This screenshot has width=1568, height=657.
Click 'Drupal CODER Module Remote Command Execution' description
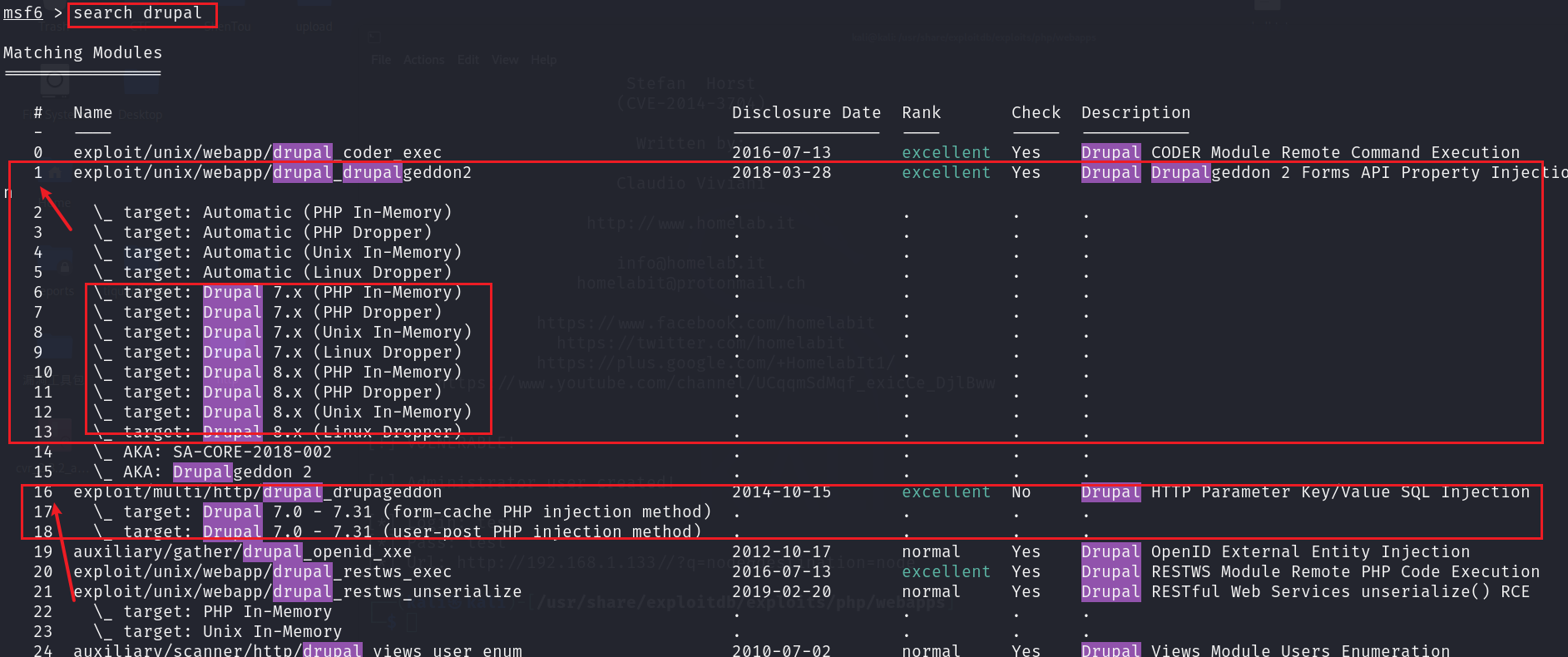tap(1301, 152)
